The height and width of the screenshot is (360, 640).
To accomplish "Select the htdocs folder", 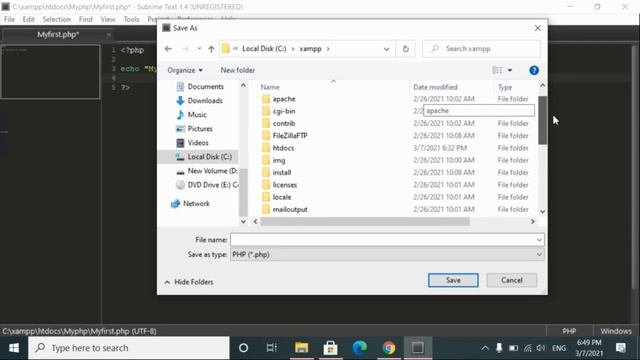I will [283, 148].
